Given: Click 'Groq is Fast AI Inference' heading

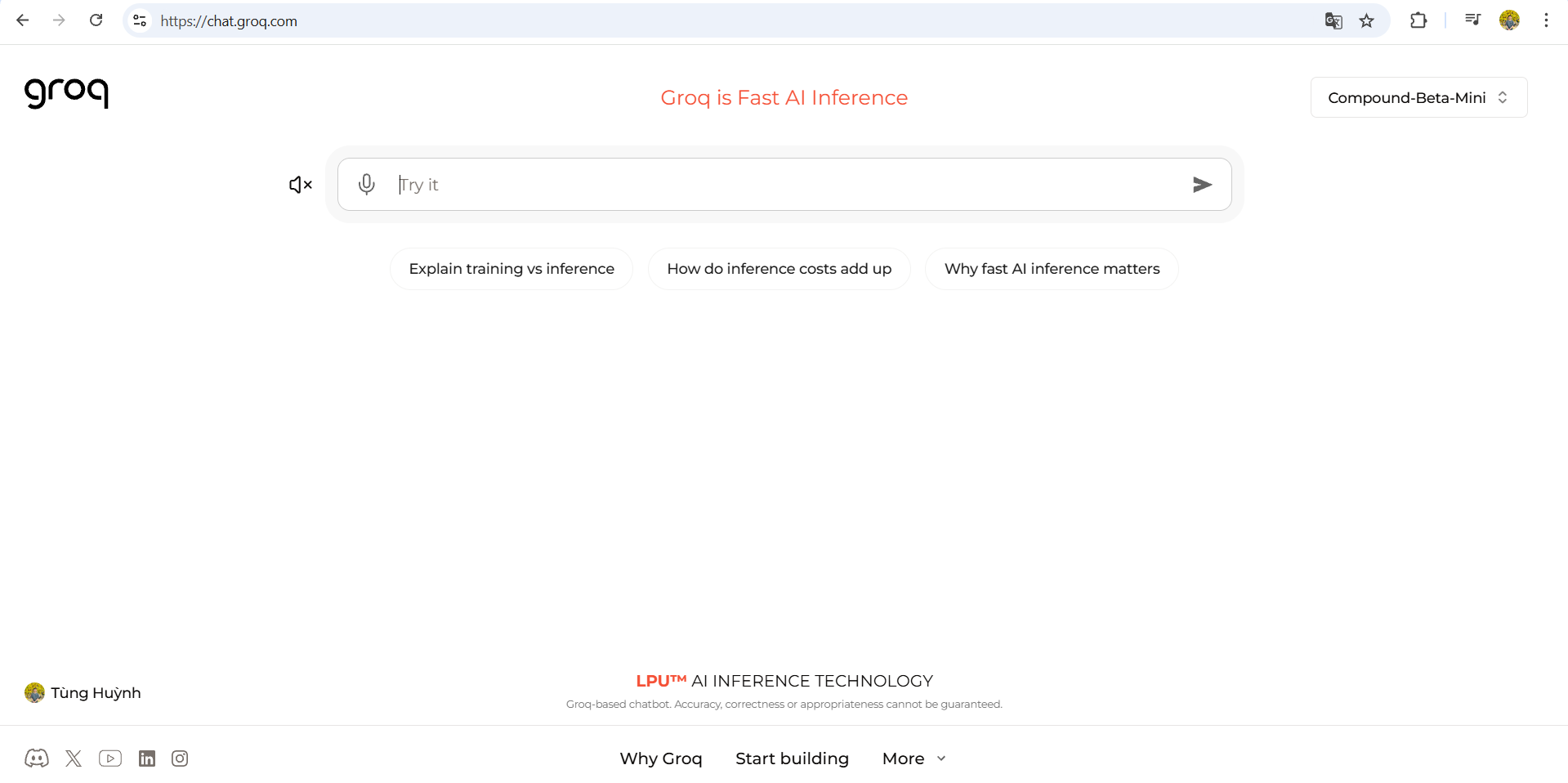Looking at the screenshot, I should (784, 98).
